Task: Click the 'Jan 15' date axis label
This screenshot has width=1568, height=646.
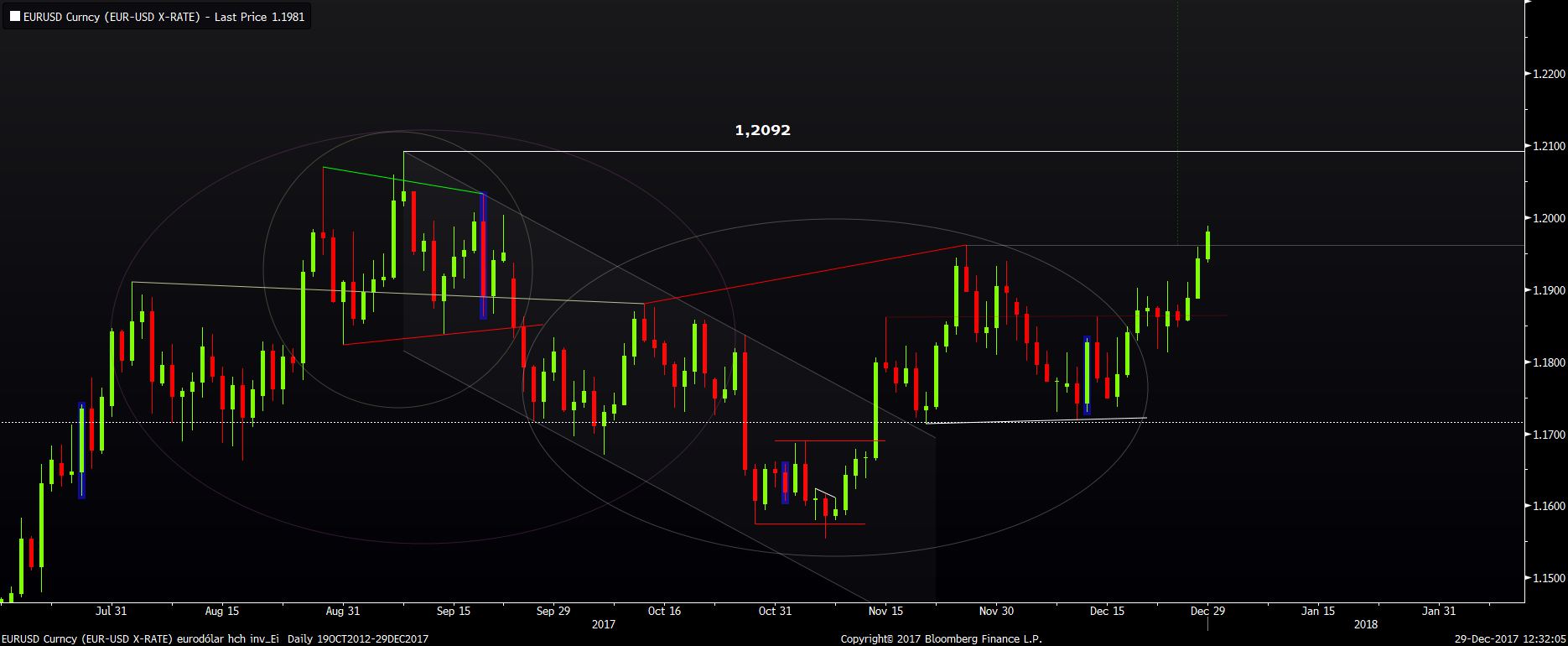Action: [1318, 611]
